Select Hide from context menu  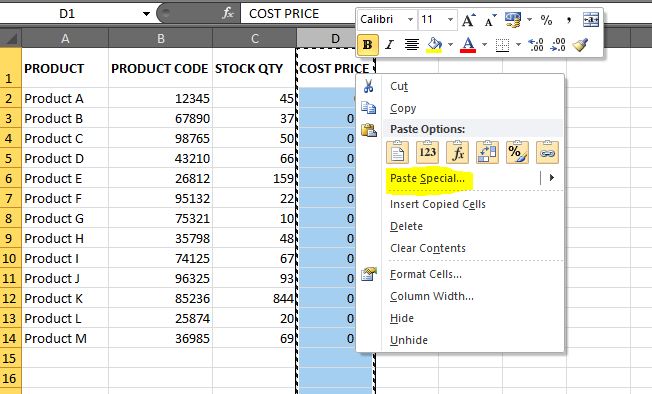coord(460,318)
